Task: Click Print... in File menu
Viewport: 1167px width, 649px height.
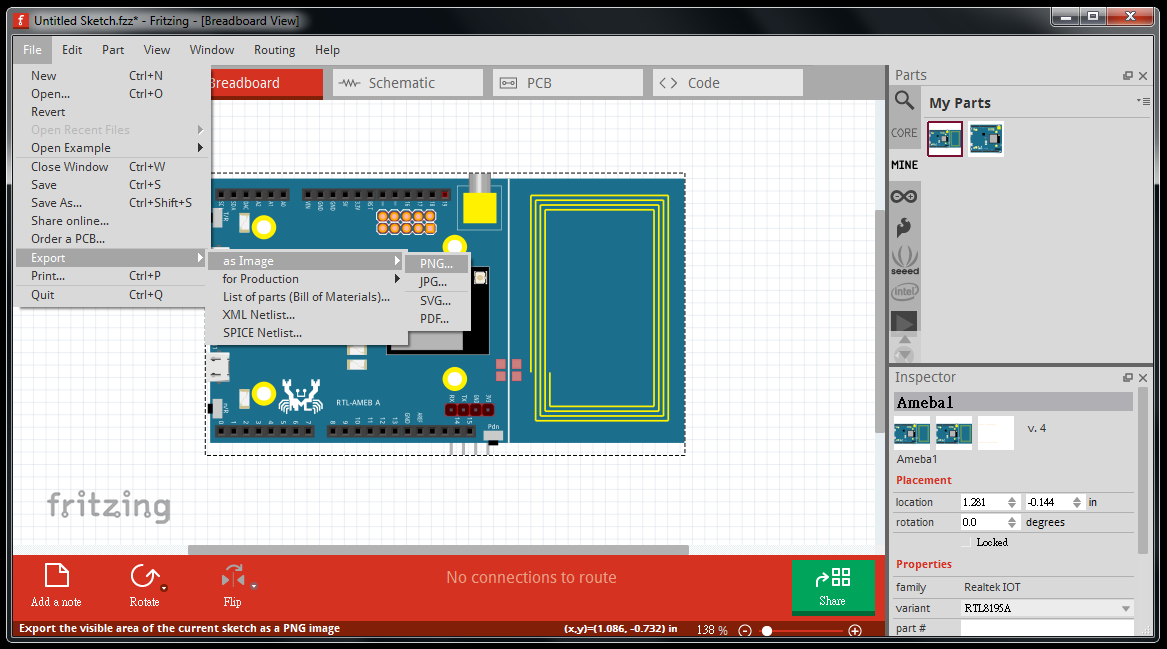Action: (x=111, y=276)
